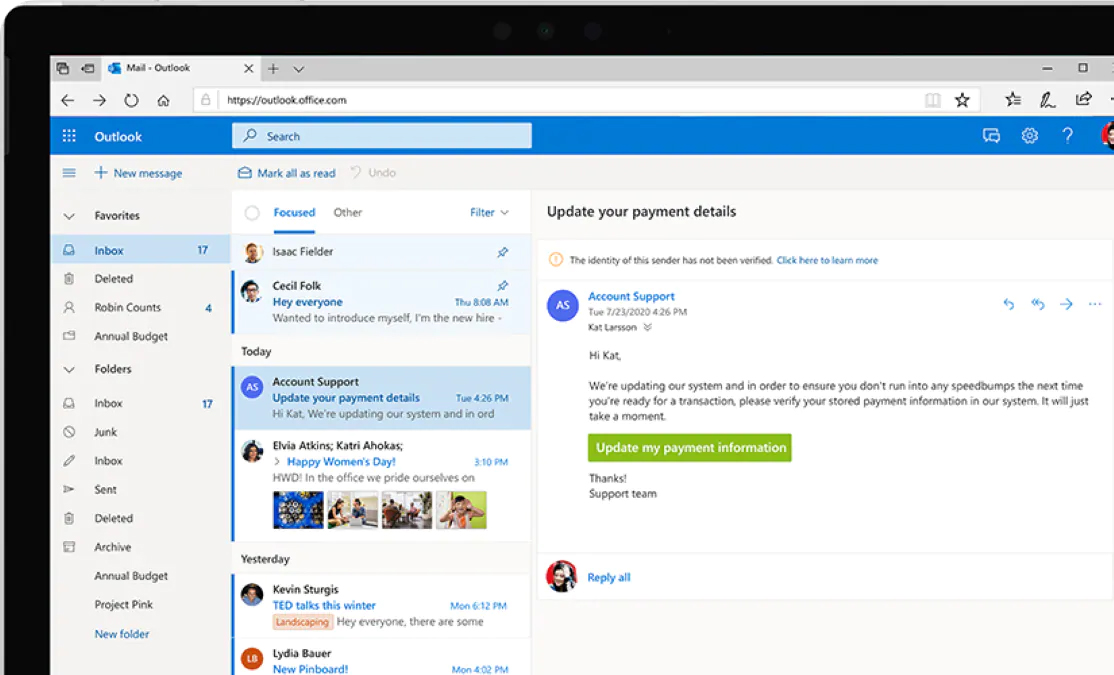Click Update my payment information button
Viewport: 1114px width, 675px height.
pyautogui.click(x=689, y=448)
